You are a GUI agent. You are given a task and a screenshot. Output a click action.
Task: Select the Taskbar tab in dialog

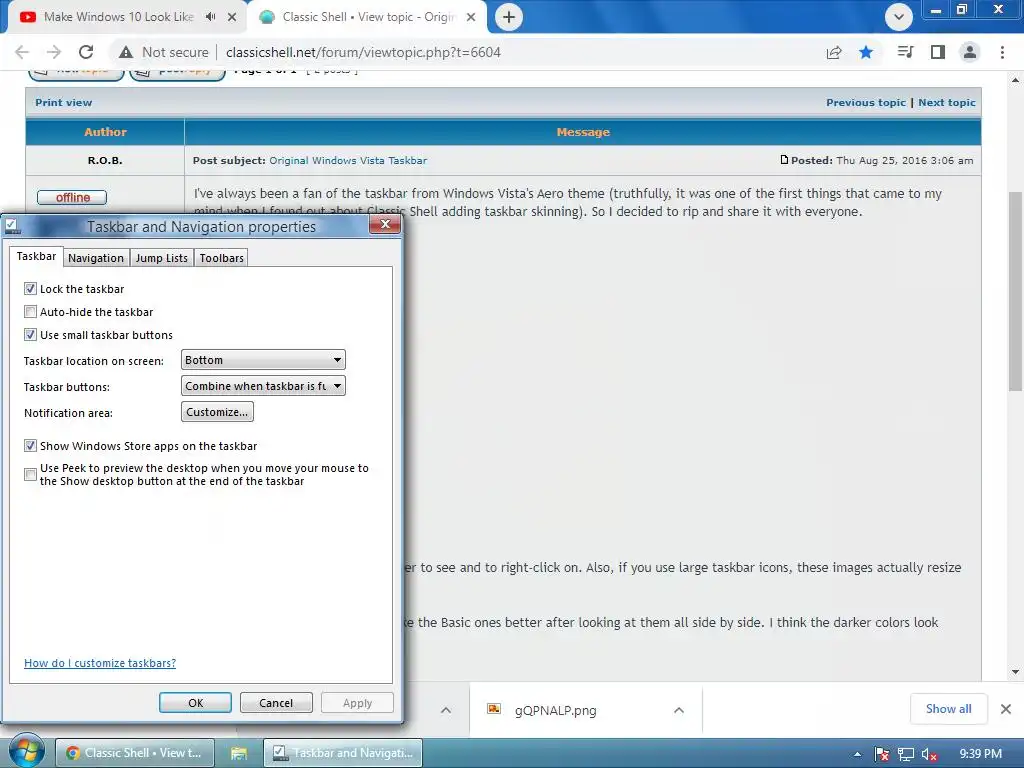[x=37, y=257]
